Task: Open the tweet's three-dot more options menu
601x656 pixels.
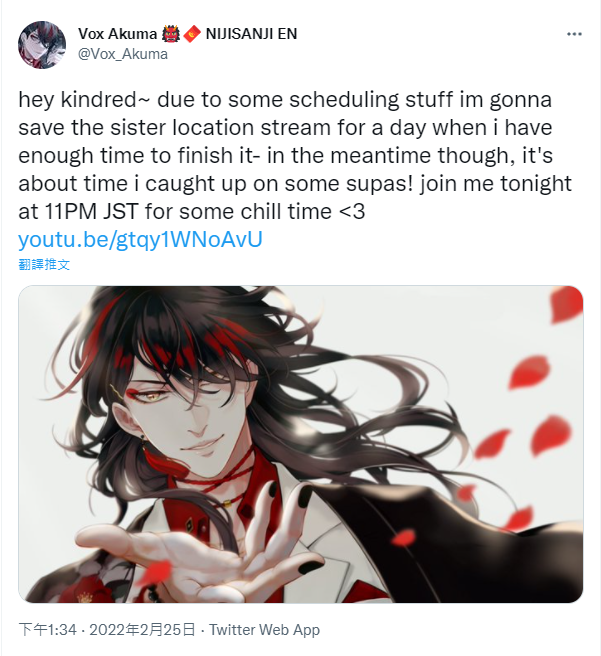Action: pyautogui.click(x=574, y=34)
